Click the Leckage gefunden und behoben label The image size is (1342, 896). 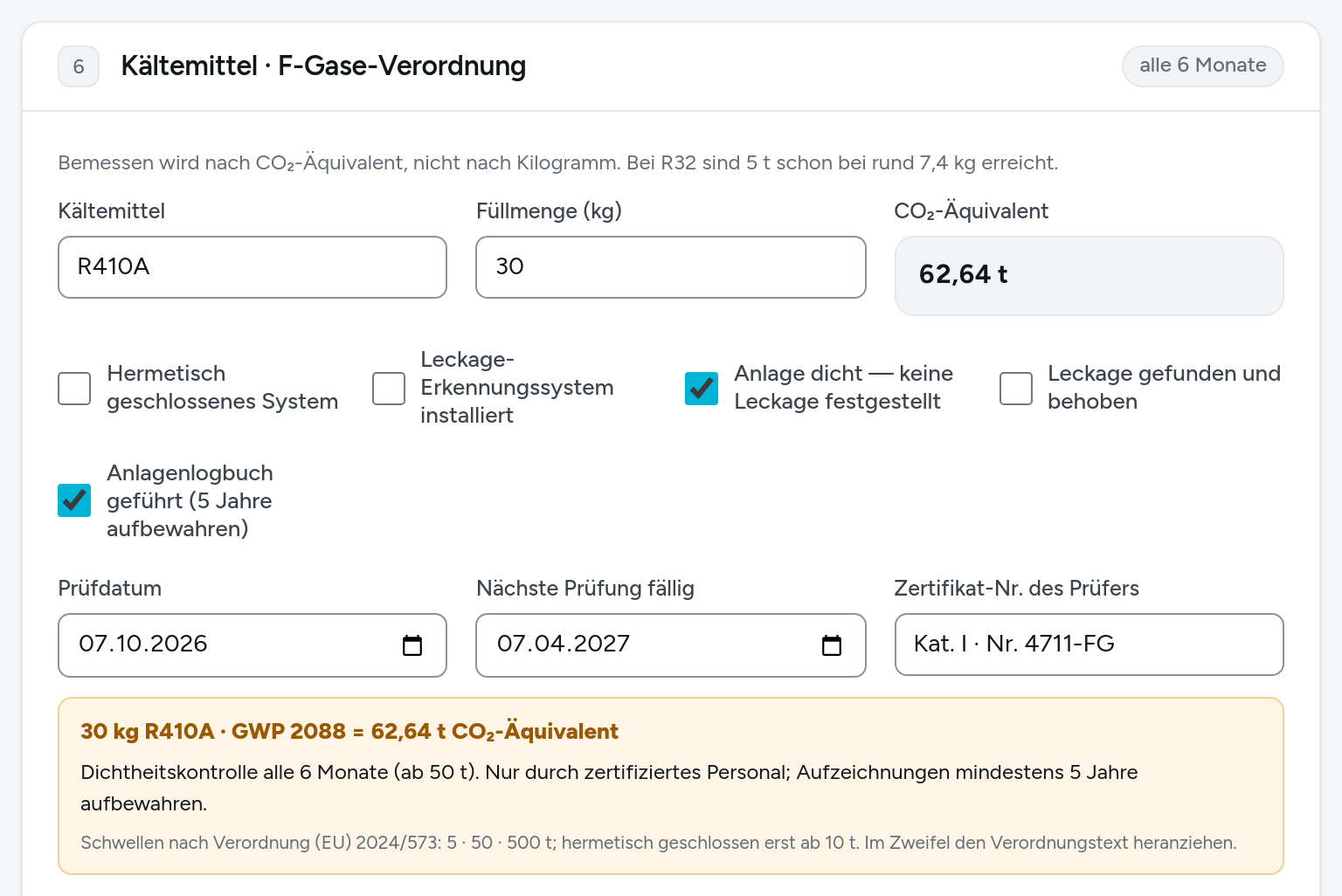tap(1164, 388)
